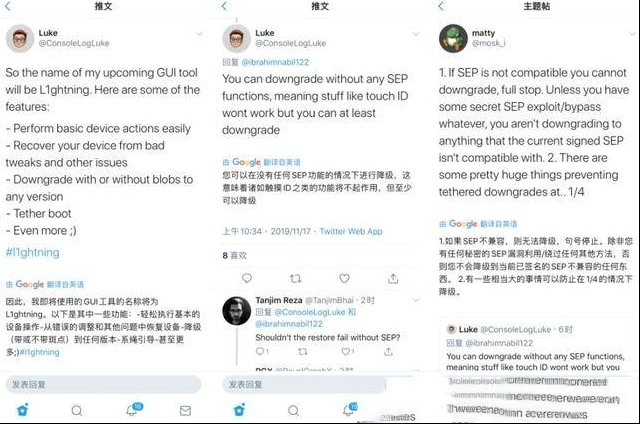The width and height of the screenshot is (640, 424).
Task: Open notifications bell in the left screenshot
Action: 133,409
